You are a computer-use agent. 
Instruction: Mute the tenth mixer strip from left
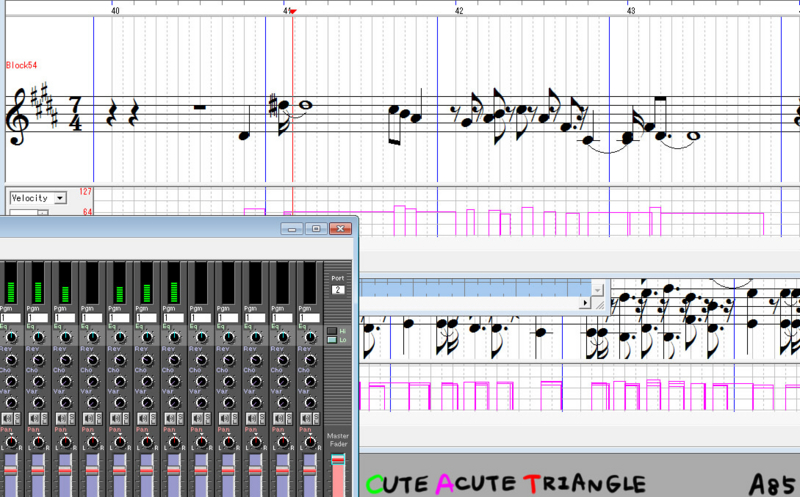coord(252,418)
